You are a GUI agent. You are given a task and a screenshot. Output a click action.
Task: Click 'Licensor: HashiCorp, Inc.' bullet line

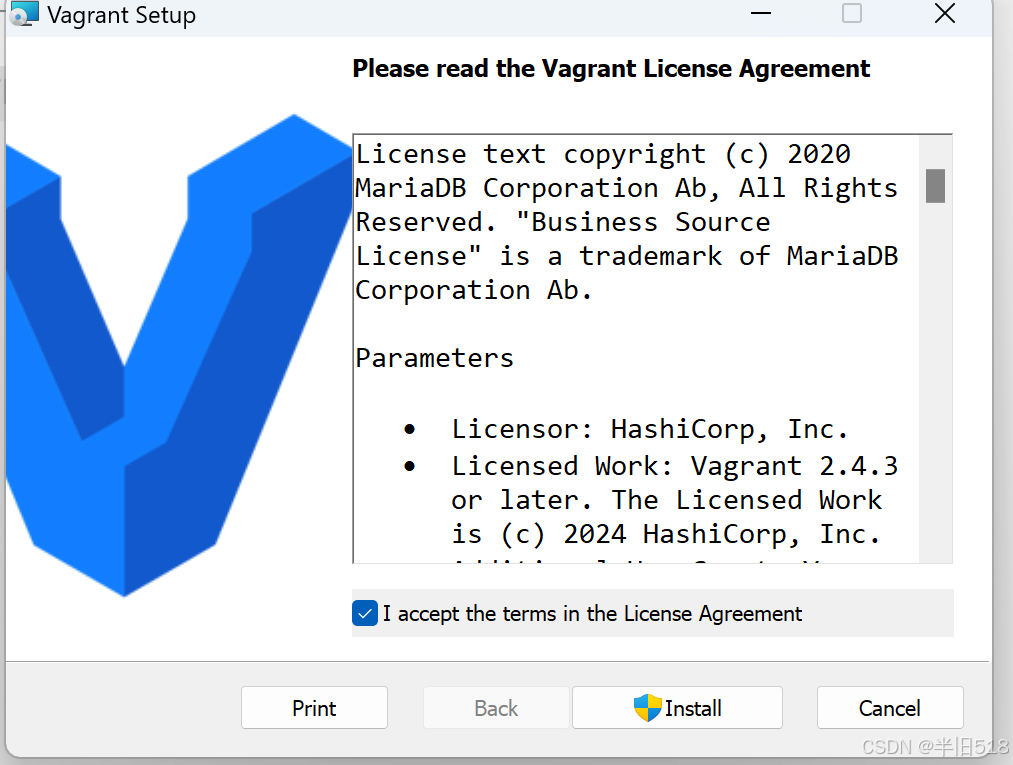649,429
